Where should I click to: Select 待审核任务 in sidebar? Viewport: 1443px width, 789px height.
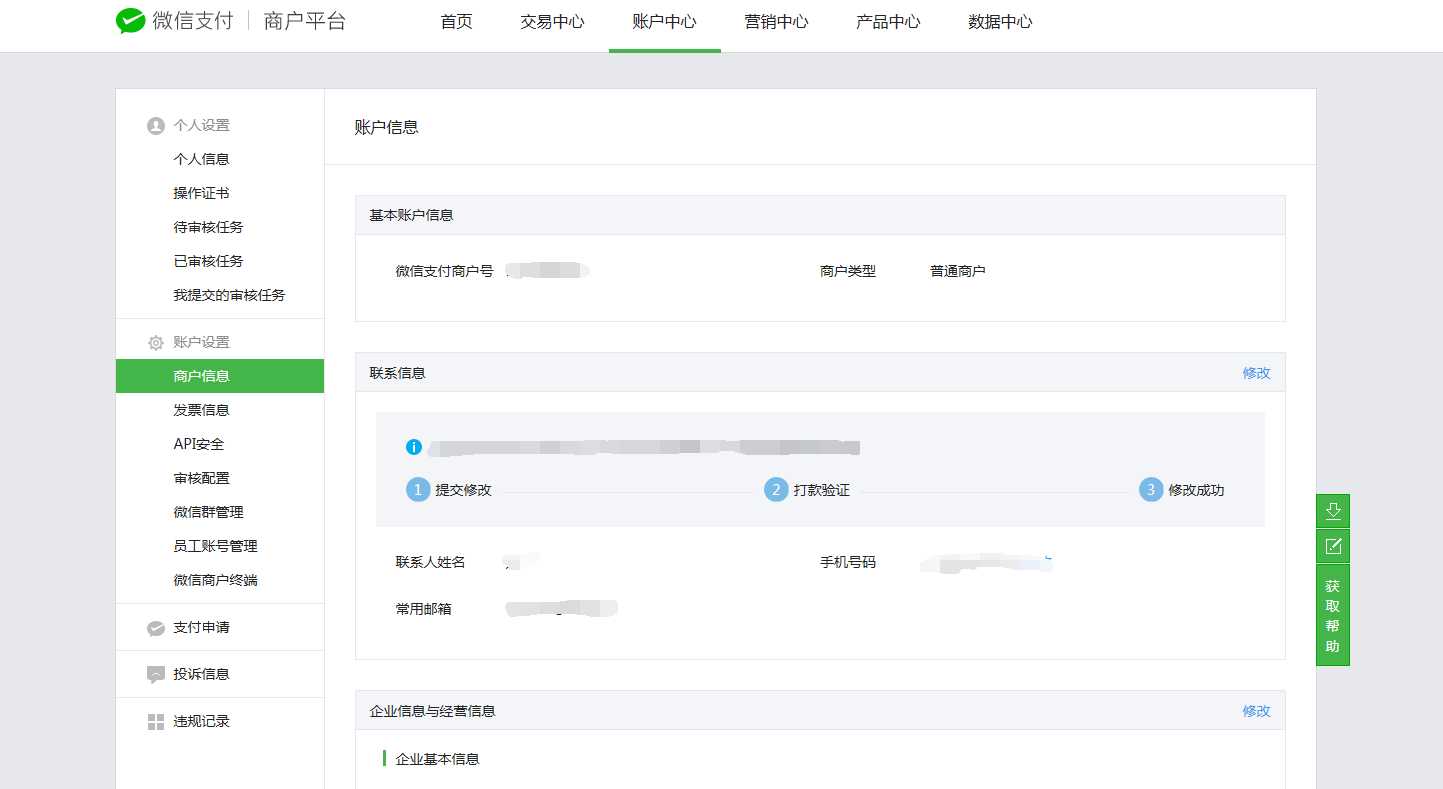point(208,227)
